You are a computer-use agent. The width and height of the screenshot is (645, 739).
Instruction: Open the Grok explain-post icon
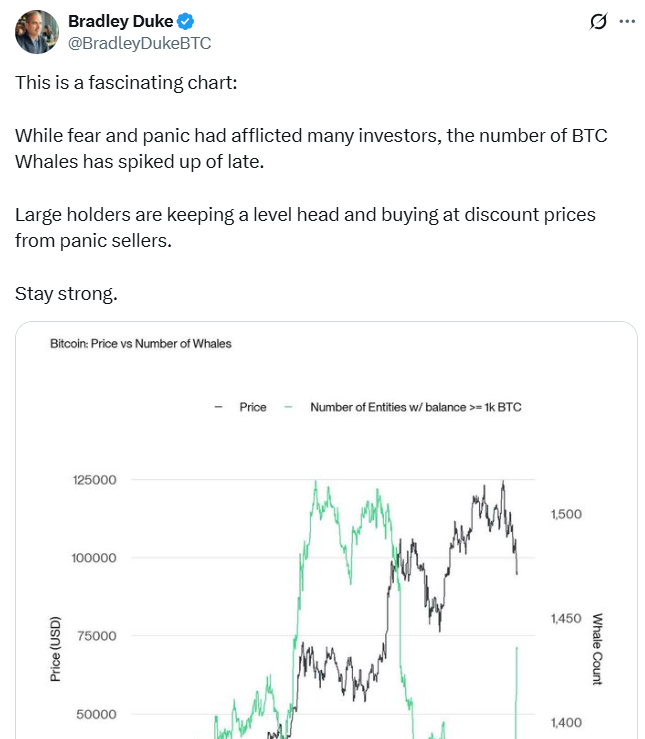click(599, 21)
